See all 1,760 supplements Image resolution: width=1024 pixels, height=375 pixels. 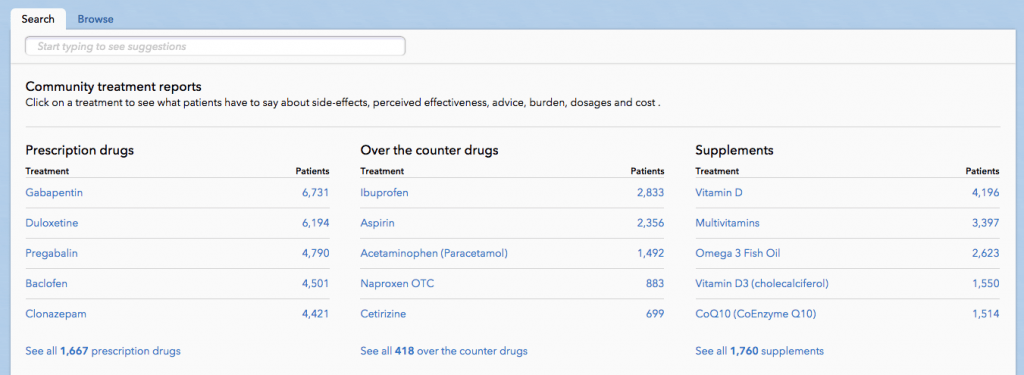[x=760, y=351]
